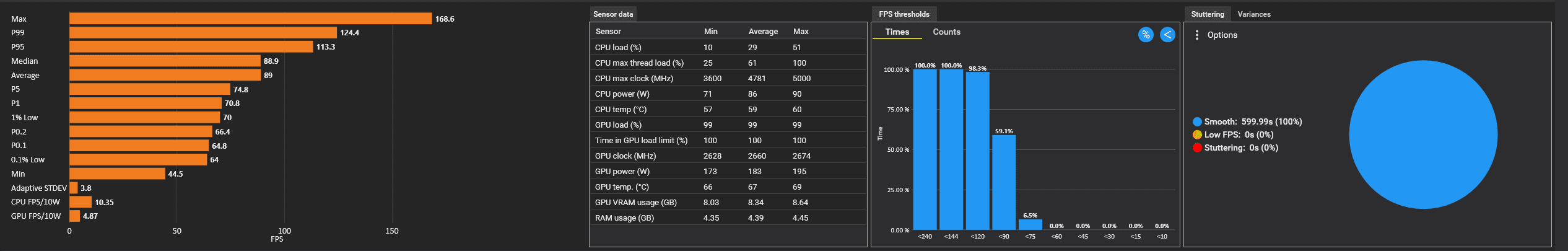Click the blue percent toggle icon

[x=1146, y=35]
